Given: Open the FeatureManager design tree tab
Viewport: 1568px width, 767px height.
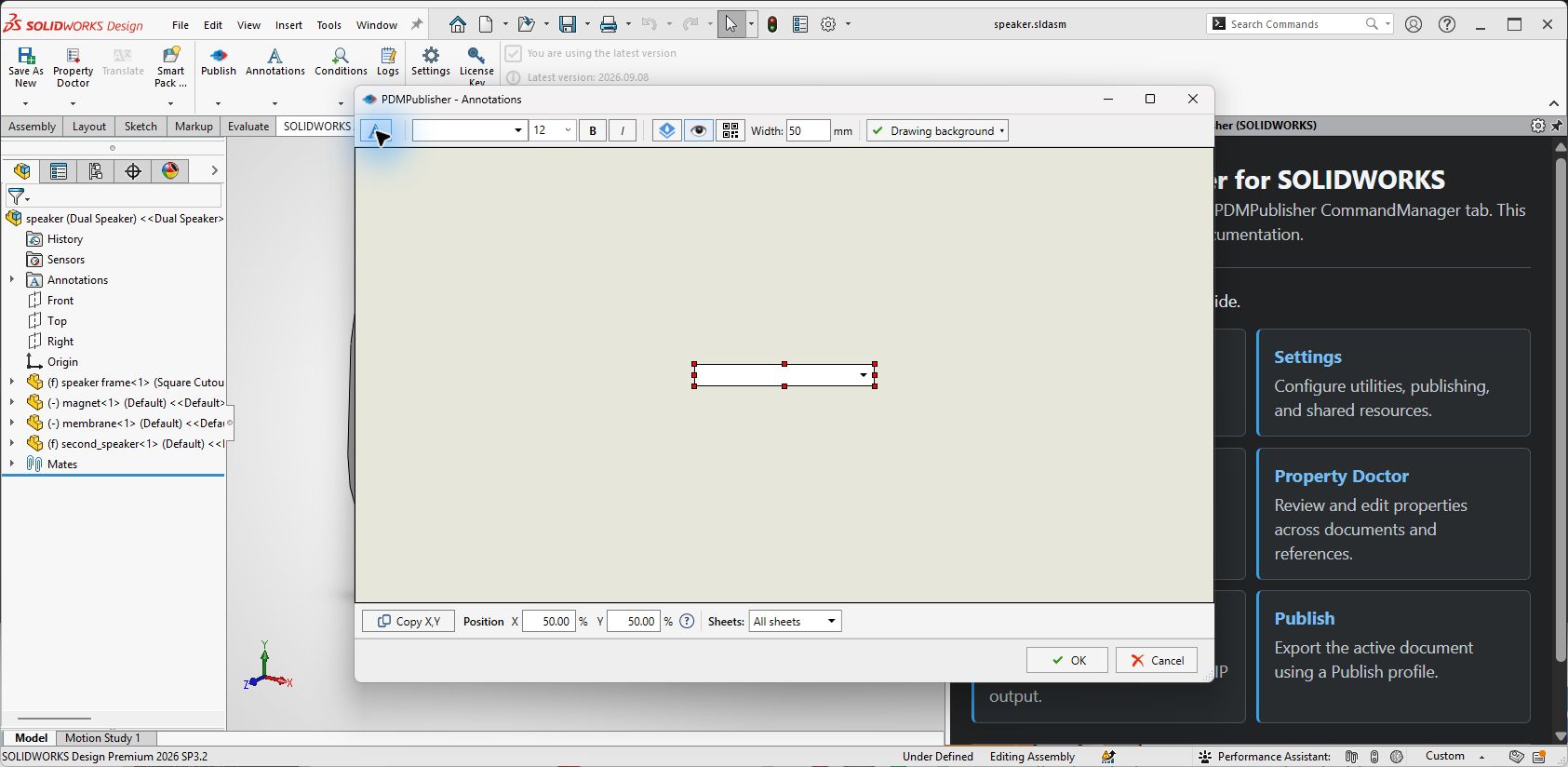Looking at the screenshot, I should [22, 170].
